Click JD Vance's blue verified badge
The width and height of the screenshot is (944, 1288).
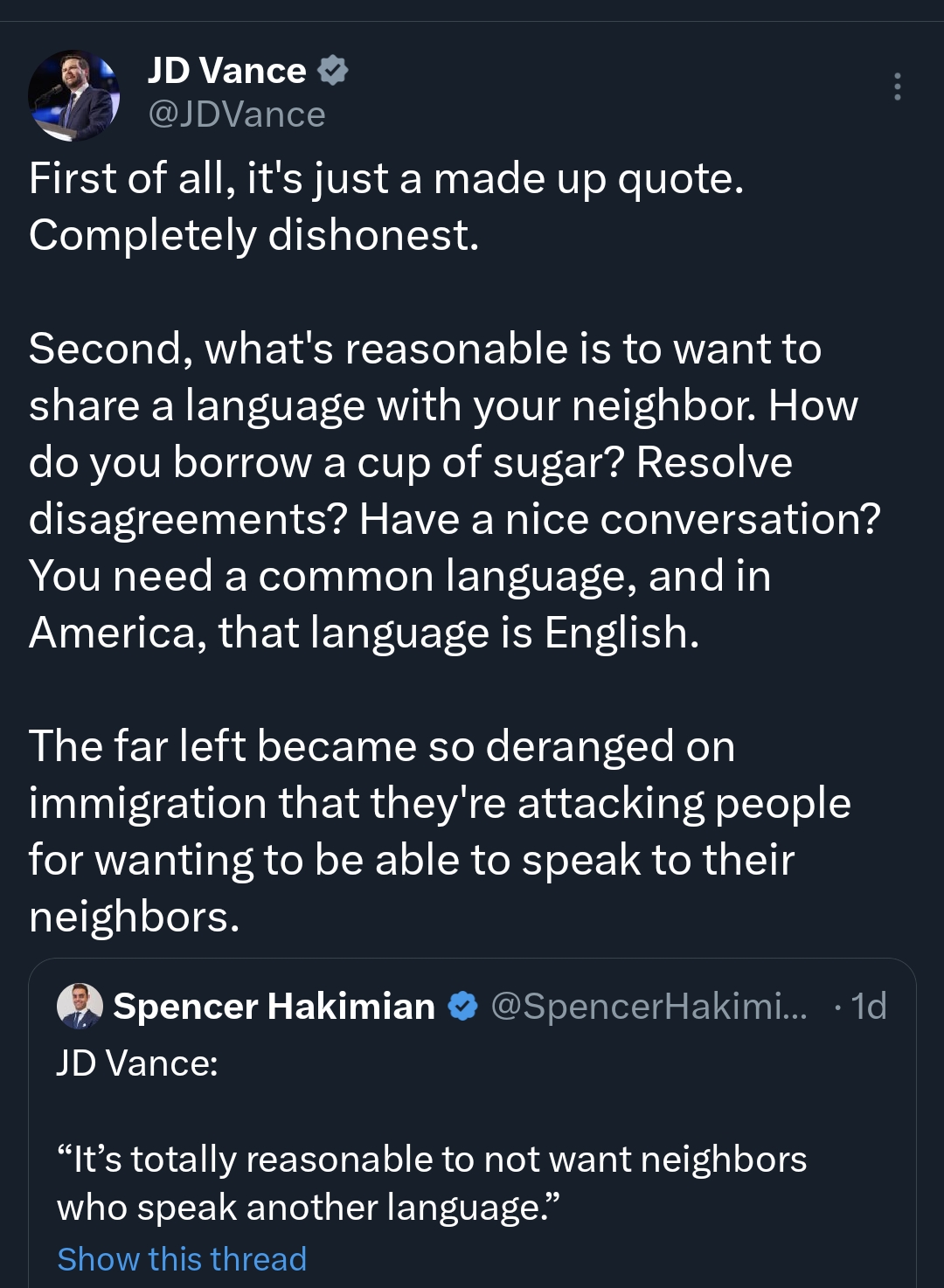333,70
